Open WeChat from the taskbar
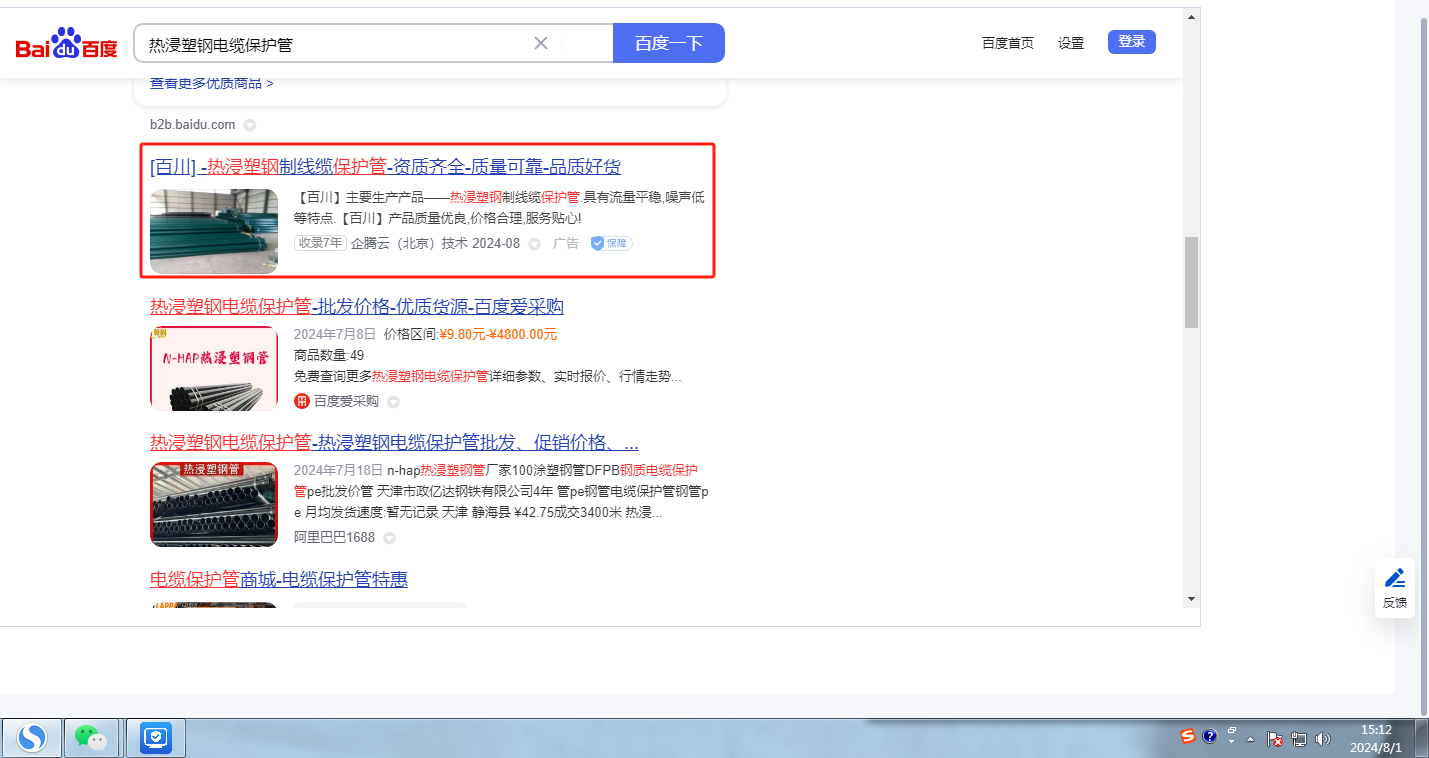The height and width of the screenshot is (758, 1429). pyautogui.click(x=91, y=738)
